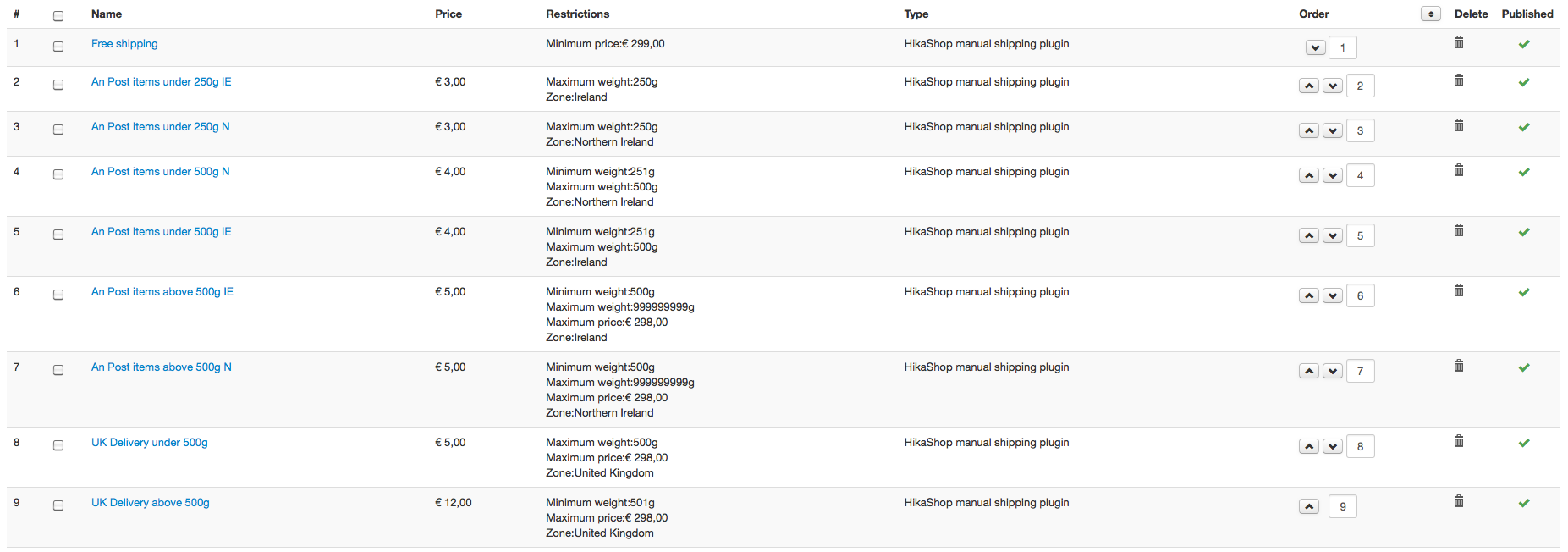Viewport: 1568px width, 552px height.
Task: Click the save order button beside Order header
Action: [x=1430, y=14]
